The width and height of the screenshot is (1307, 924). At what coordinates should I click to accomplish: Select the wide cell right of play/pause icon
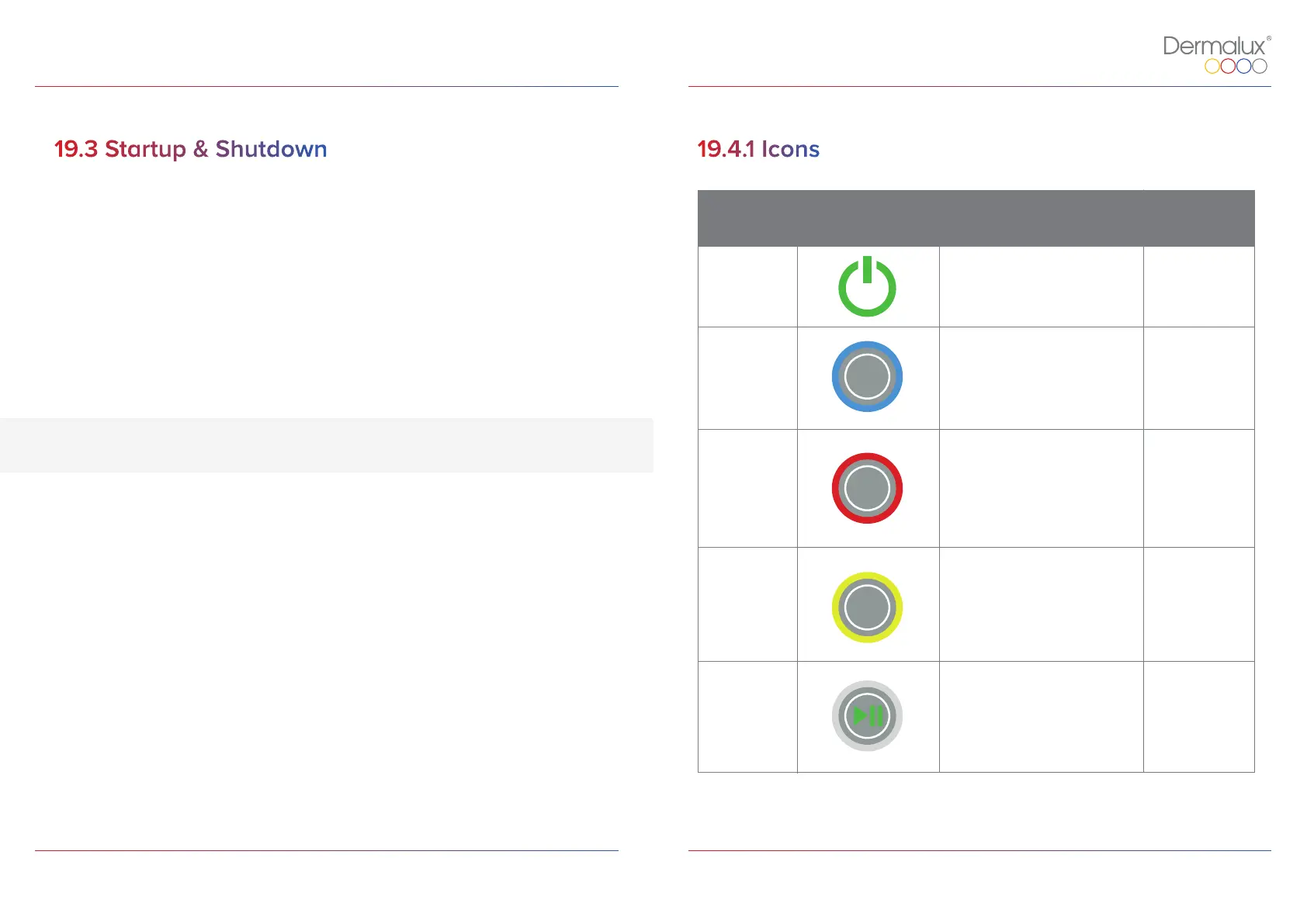1041,717
